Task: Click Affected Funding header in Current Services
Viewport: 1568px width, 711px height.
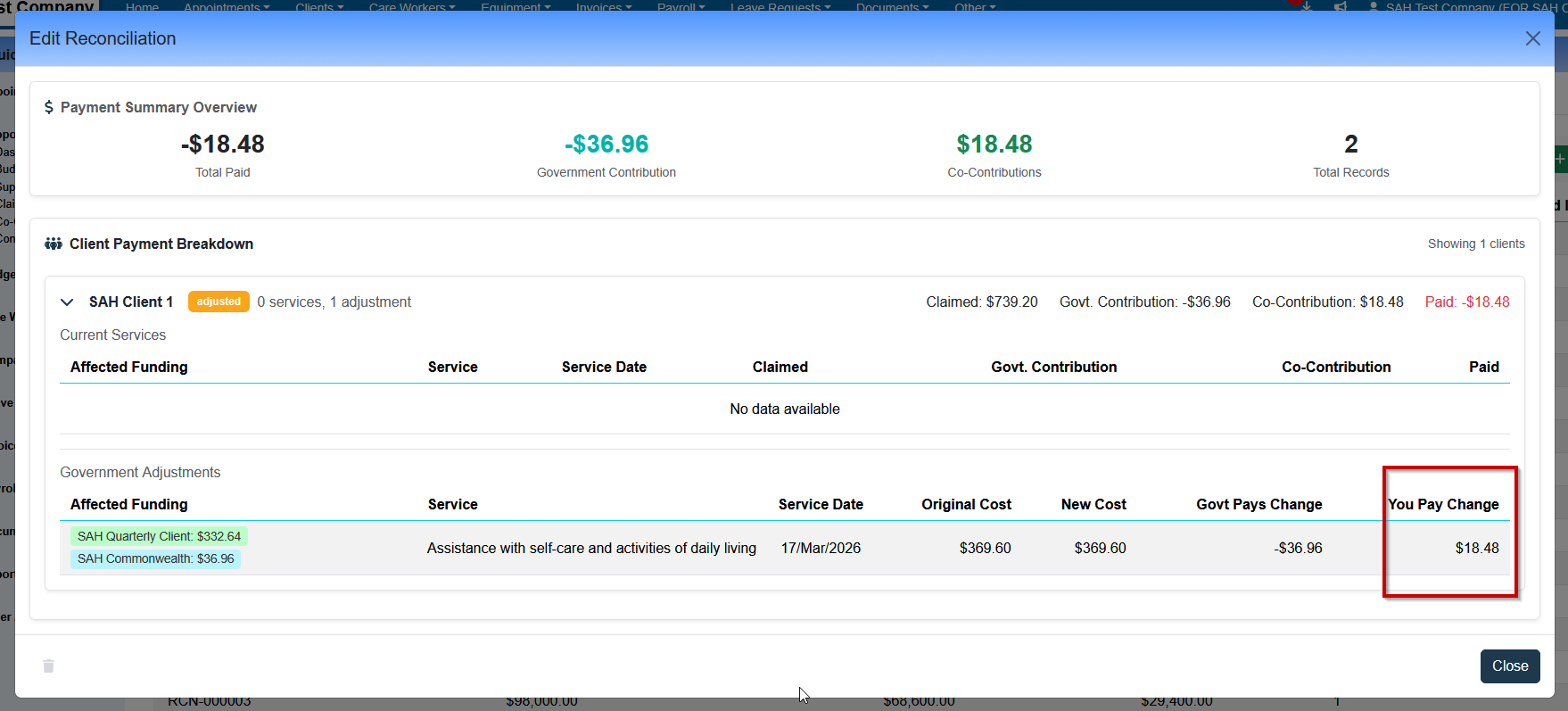Action: point(129,367)
